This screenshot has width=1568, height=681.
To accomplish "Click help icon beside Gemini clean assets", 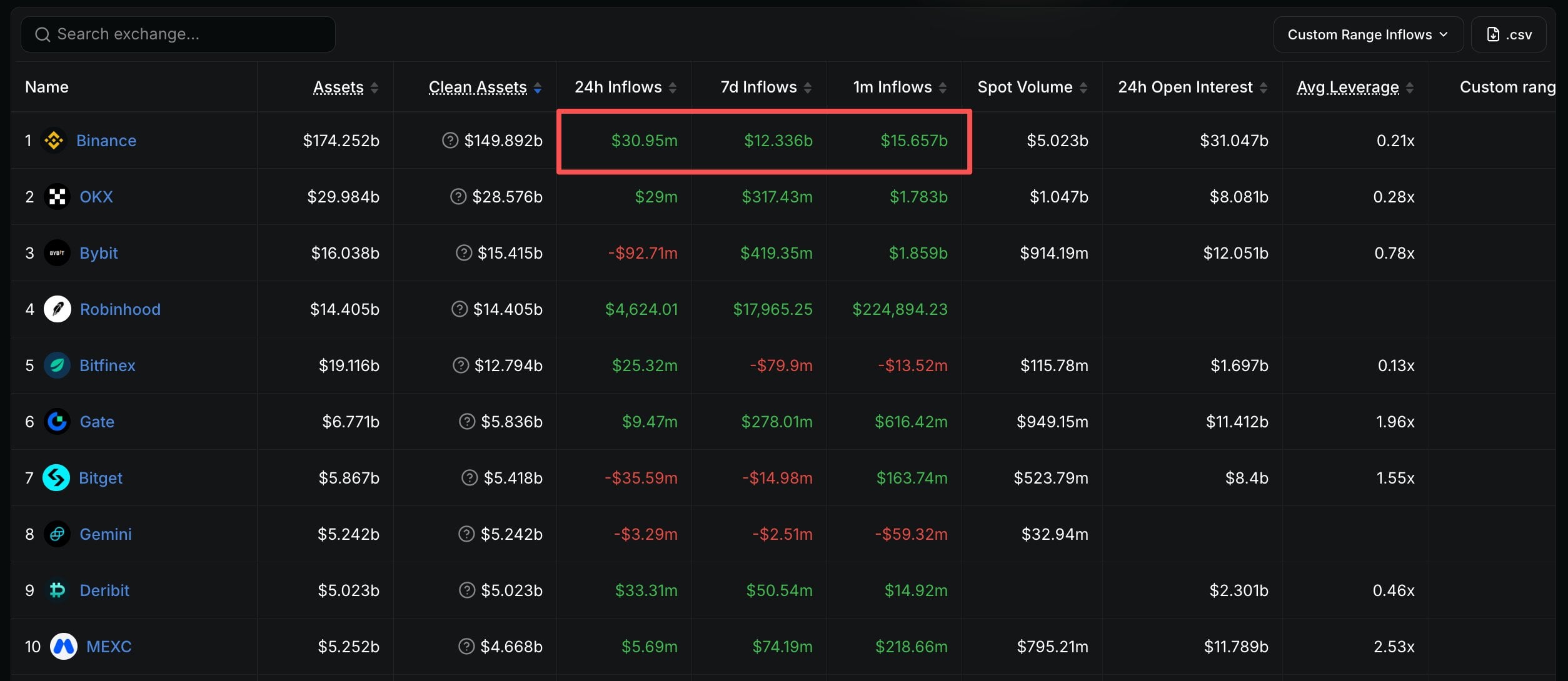I will pyautogui.click(x=466, y=534).
